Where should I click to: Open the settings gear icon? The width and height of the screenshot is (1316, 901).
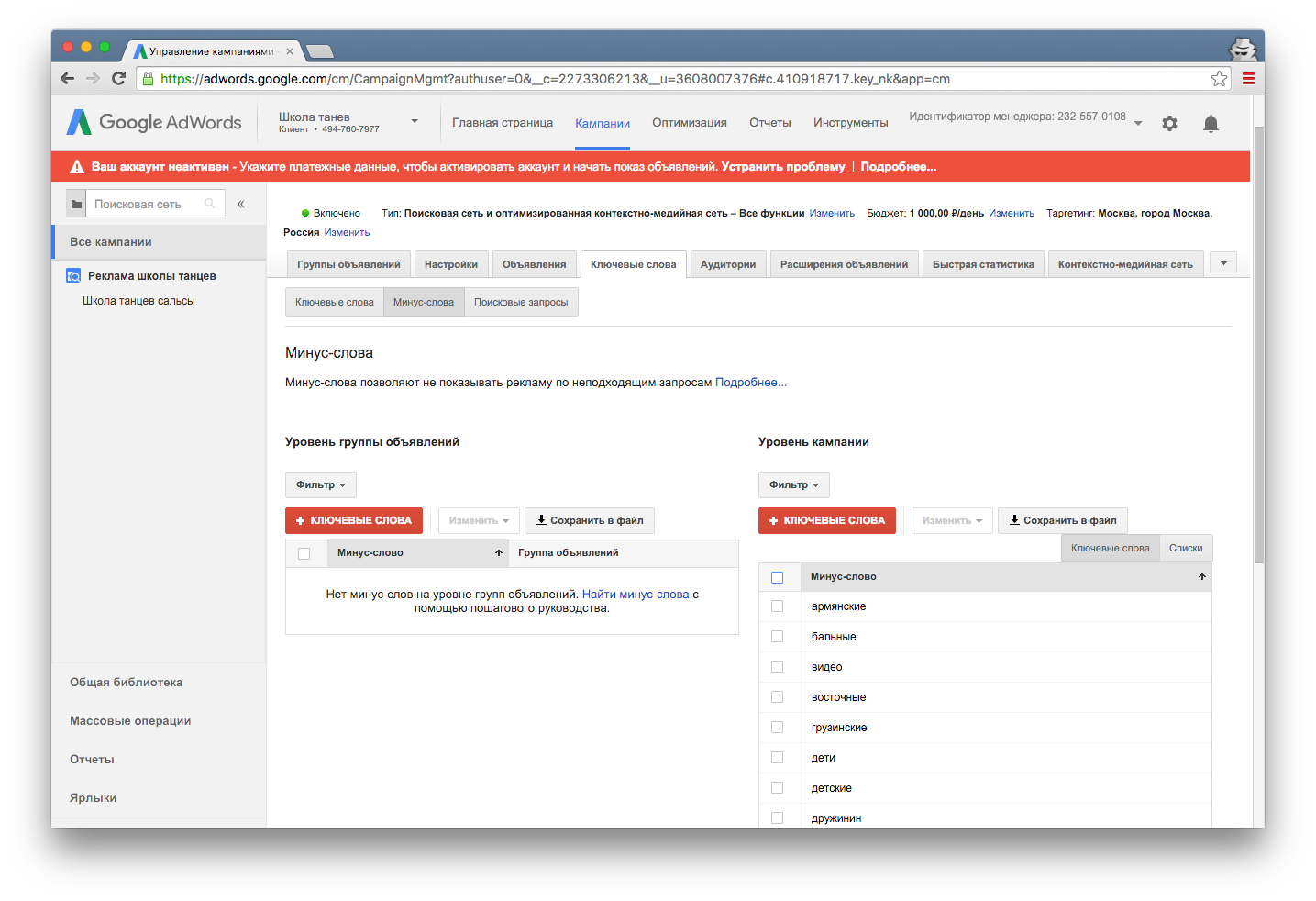pyautogui.click(x=1169, y=124)
